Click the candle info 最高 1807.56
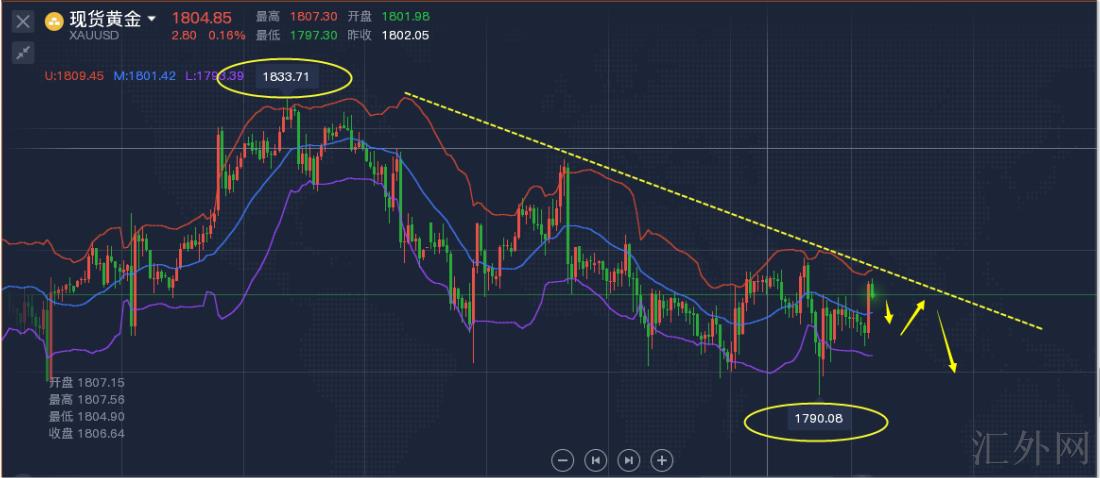The width and height of the screenshot is (1100, 478). point(86,400)
